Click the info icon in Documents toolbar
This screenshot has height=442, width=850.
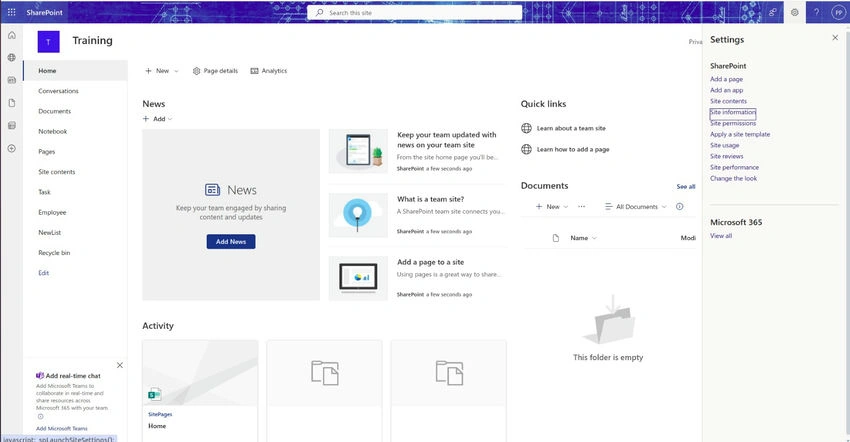pyautogui.click(x=680, y=206)
